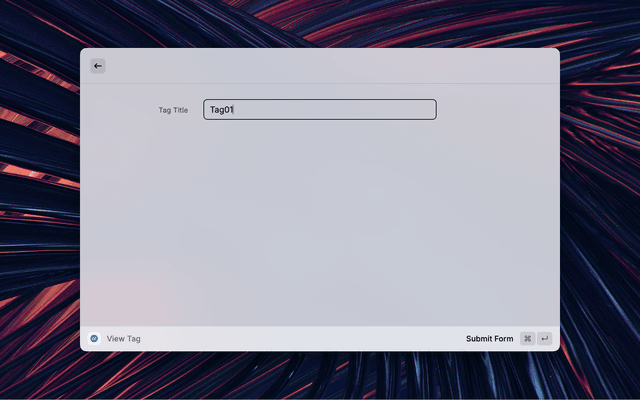Submit the tag form from the action bar
The width and height of the screenshot is (640, 400).
[x=489, y=339]
